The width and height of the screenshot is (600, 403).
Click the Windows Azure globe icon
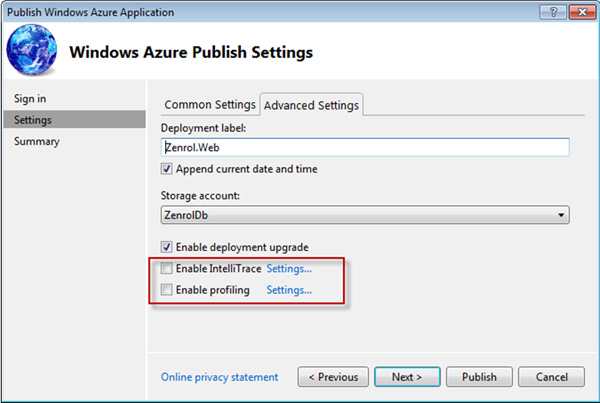coord(35,50)
